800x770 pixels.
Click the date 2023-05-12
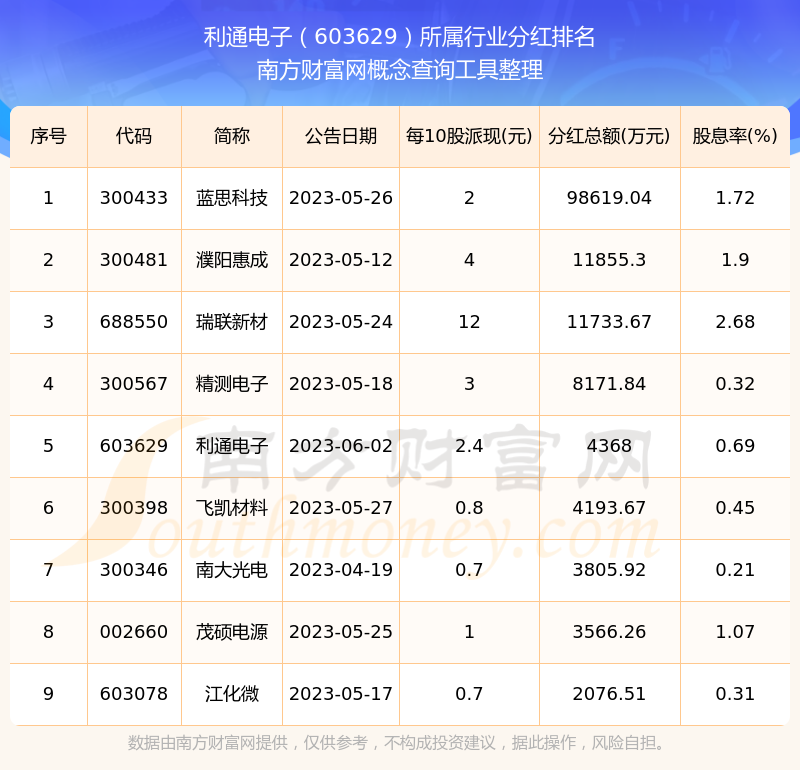tap(341, 260)
